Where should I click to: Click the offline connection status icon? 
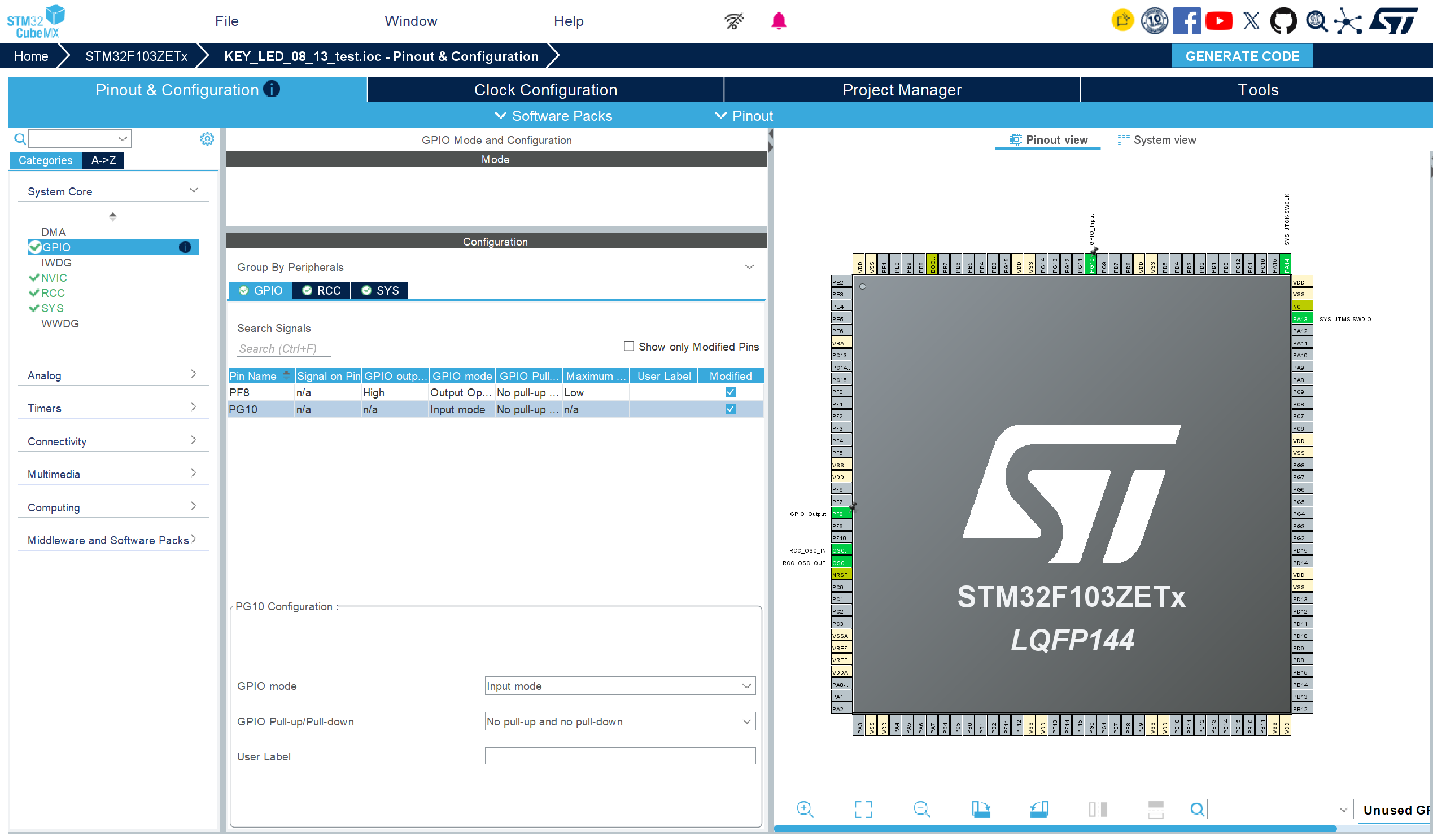pos(733,21)
